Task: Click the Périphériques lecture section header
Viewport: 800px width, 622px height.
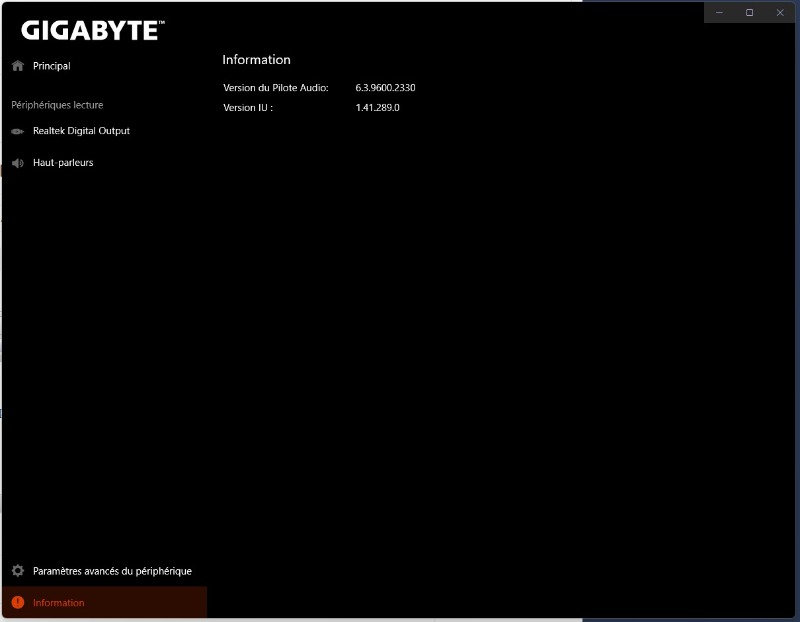Action: [x=57, y=105]
